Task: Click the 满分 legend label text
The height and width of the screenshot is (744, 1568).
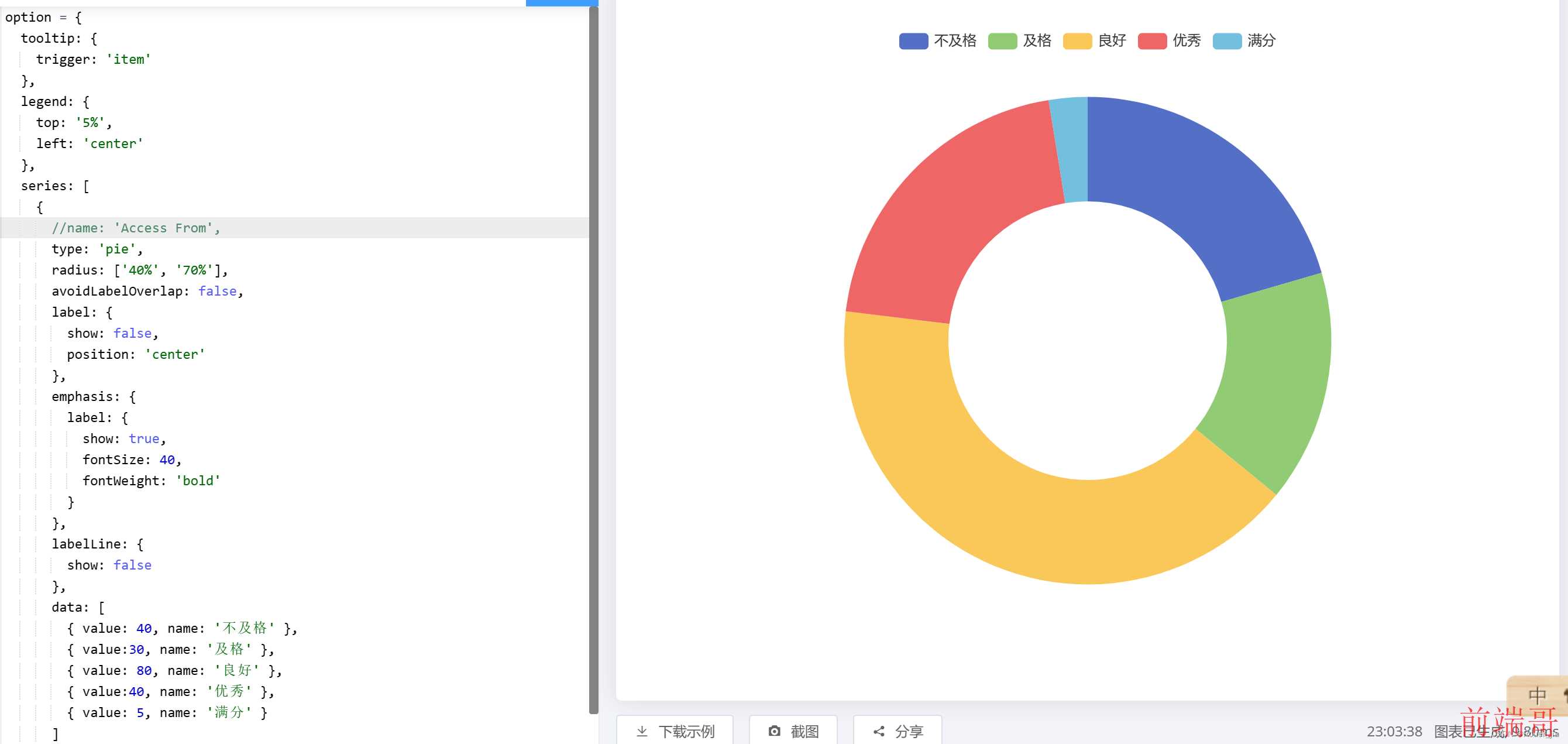Action: point(1261,41)
